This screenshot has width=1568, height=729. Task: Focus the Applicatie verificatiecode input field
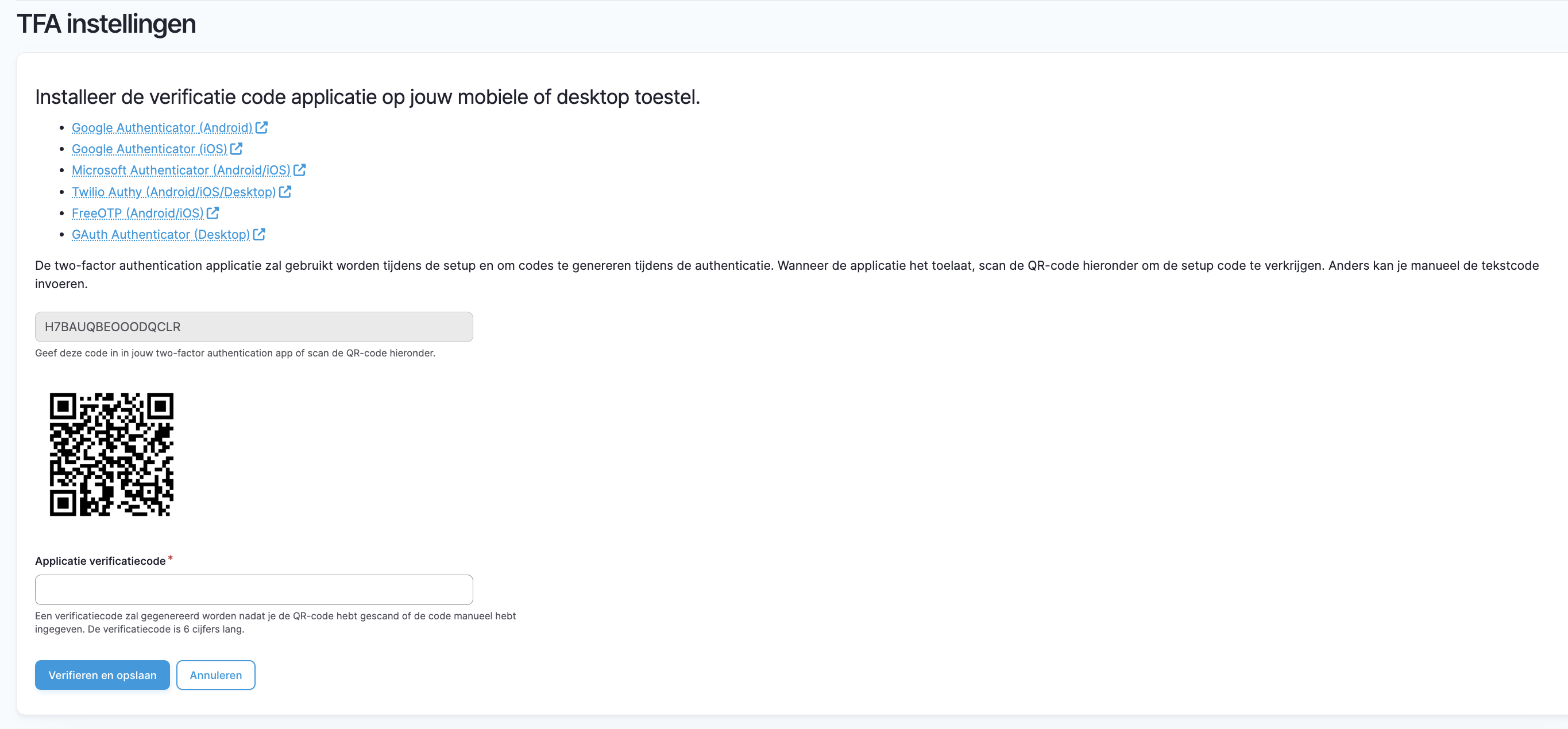[254, 590]
